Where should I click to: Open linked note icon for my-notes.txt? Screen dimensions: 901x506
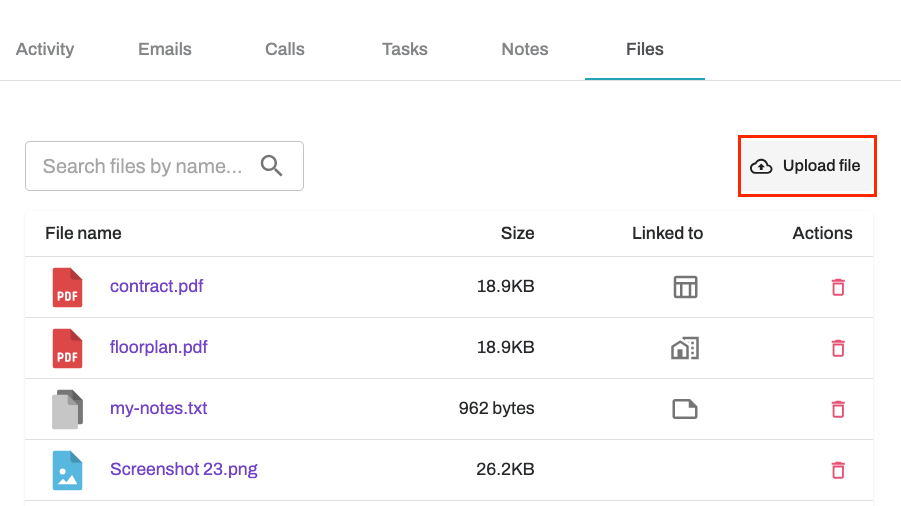click(x=685, y=409)
